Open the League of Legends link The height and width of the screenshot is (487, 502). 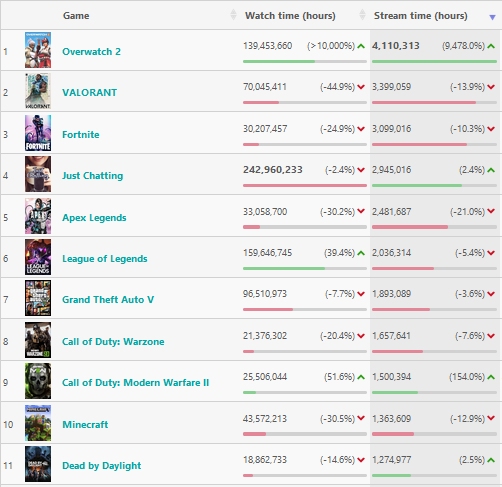point(105,259)
